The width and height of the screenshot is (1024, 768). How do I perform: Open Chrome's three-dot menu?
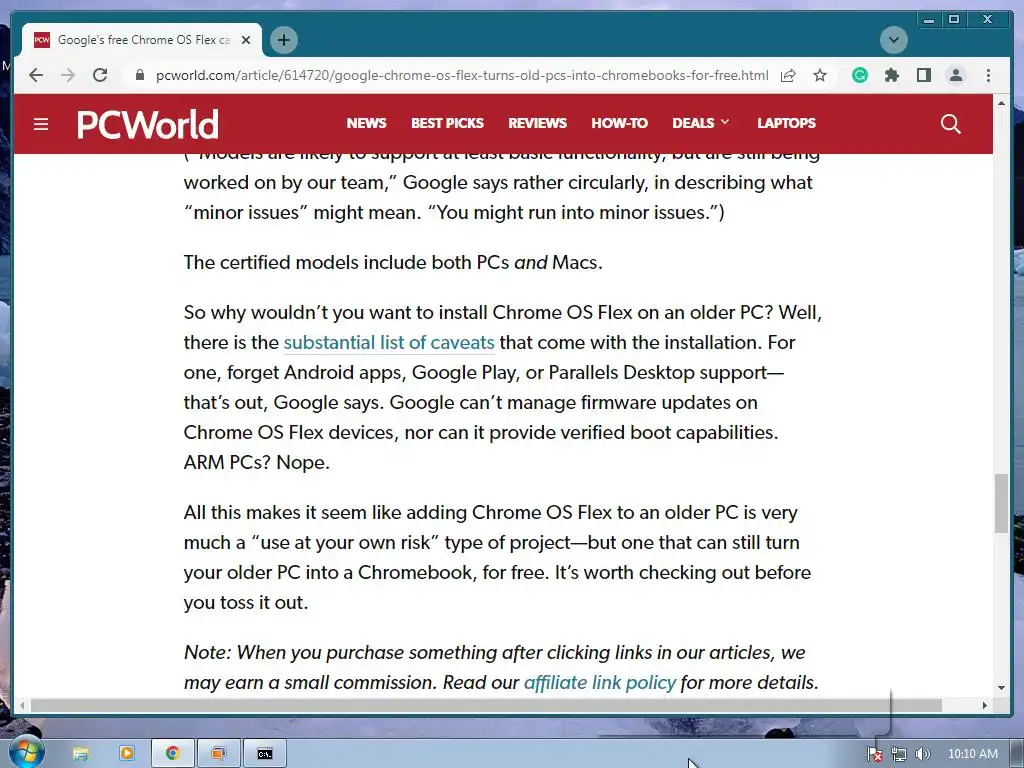pos(988,75)
